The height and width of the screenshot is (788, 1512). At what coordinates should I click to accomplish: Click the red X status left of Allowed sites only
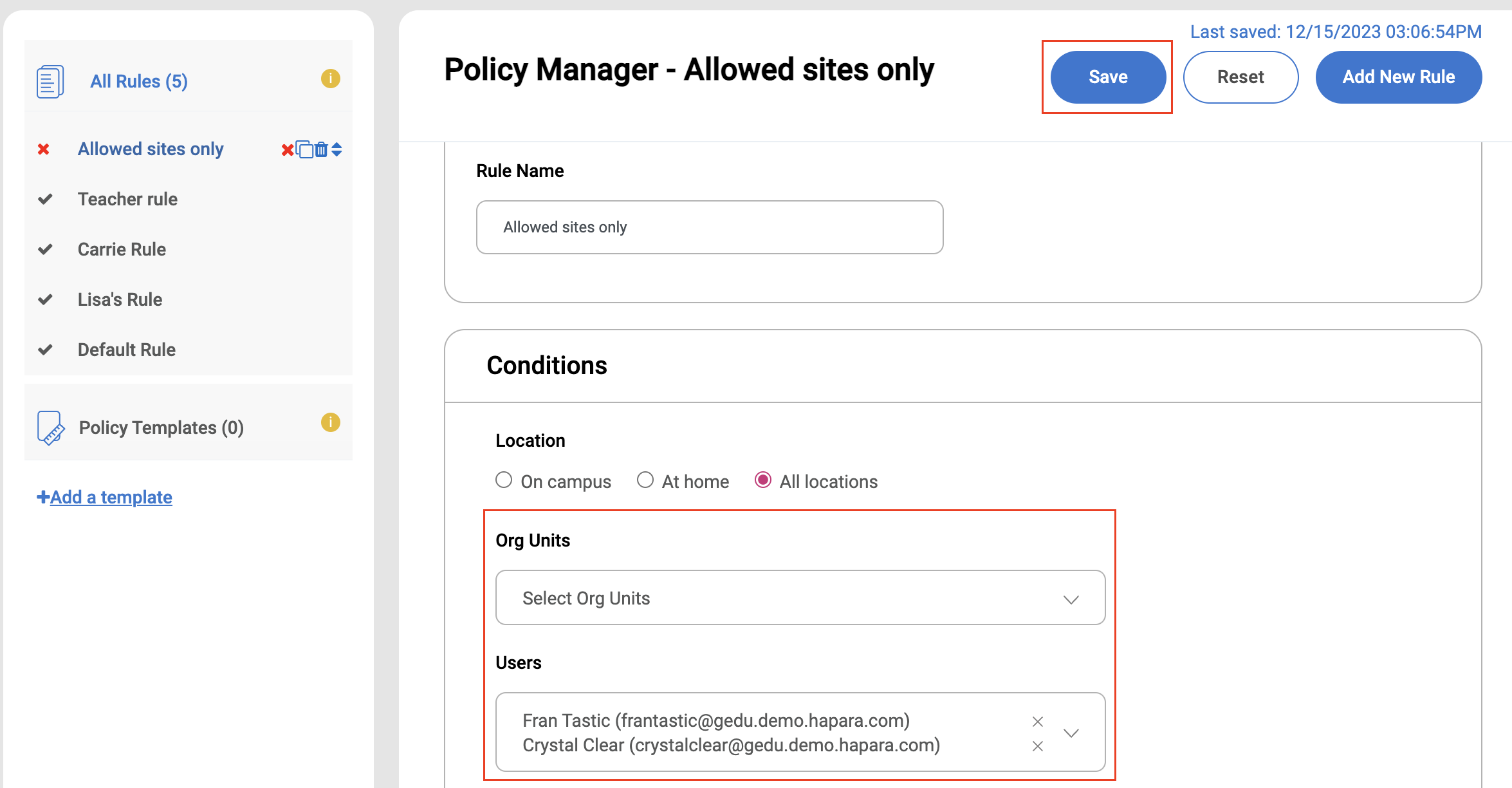pyautogui.click(x=44, y=149)
